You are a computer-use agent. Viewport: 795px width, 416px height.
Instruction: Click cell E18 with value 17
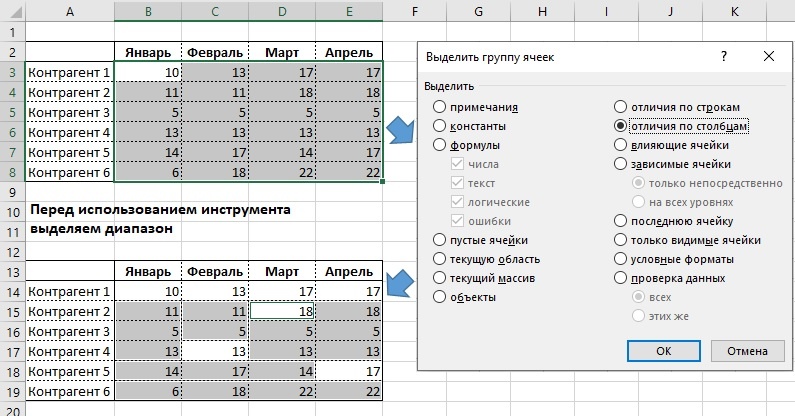[x=349, y=371]
